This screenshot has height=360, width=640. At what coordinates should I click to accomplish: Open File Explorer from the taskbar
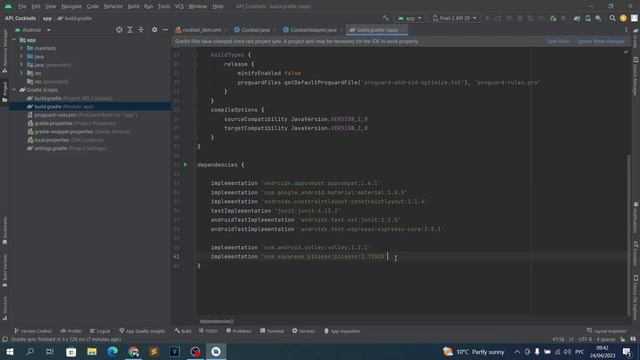pyautogui.click(x=92, y=351)
